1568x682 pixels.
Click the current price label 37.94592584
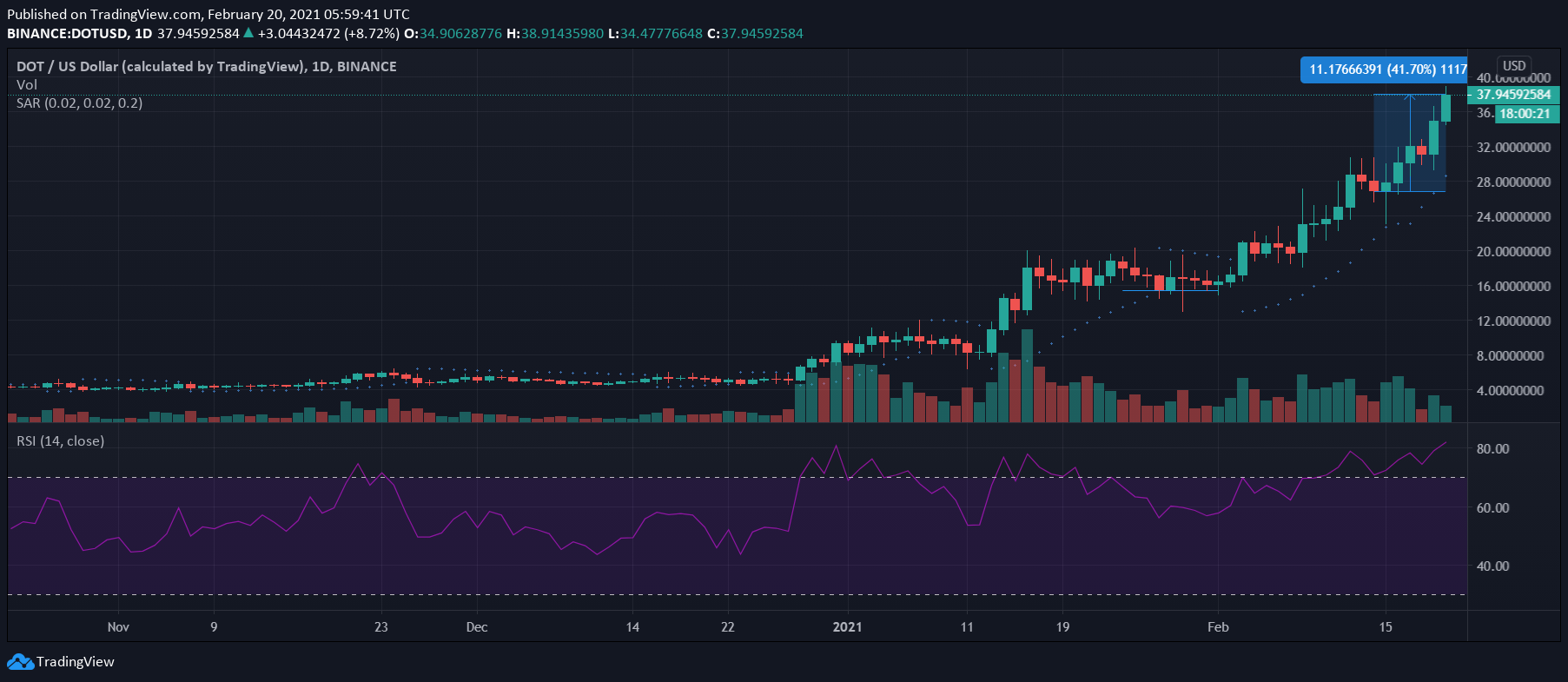coord(1513,95)
